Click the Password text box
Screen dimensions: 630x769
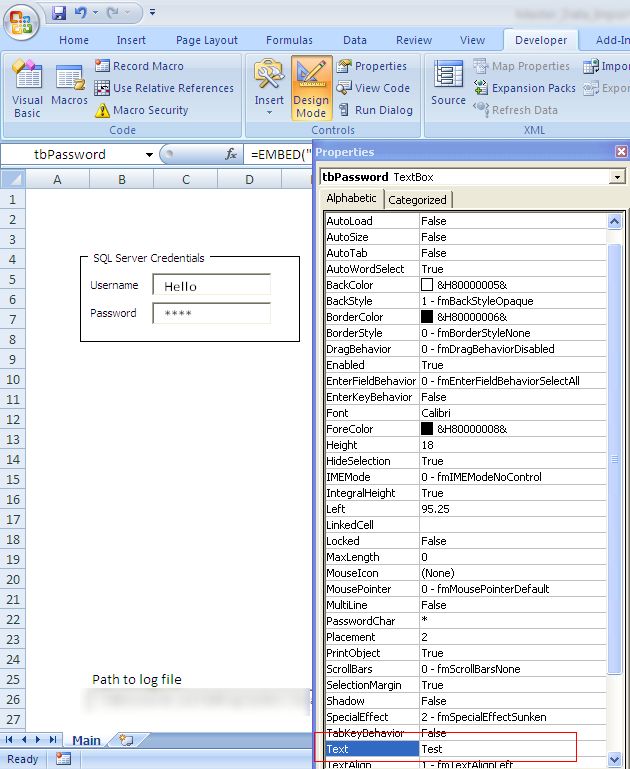[x=211, y=313]
